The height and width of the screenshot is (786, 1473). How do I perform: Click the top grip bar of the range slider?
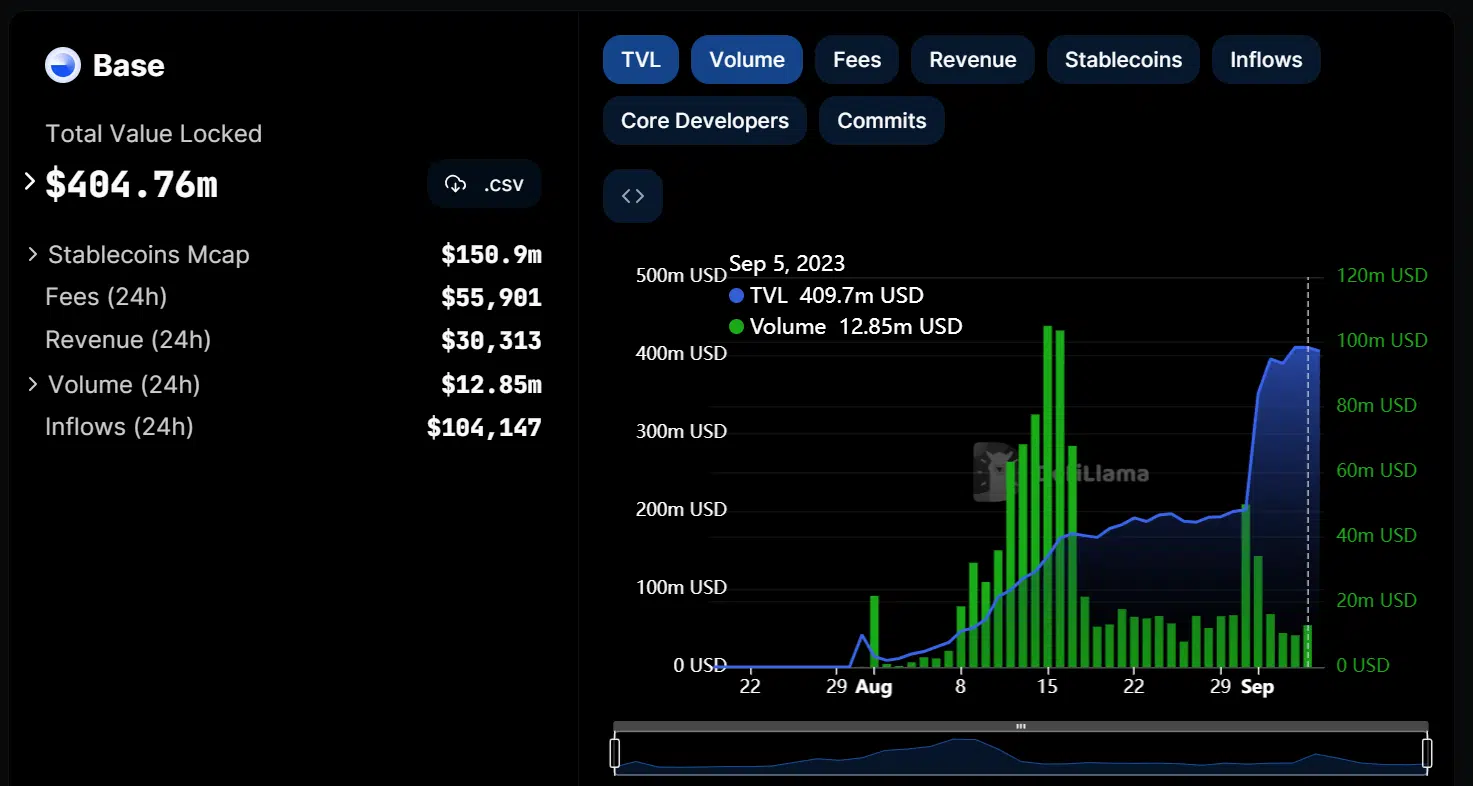coord(1021,727)
